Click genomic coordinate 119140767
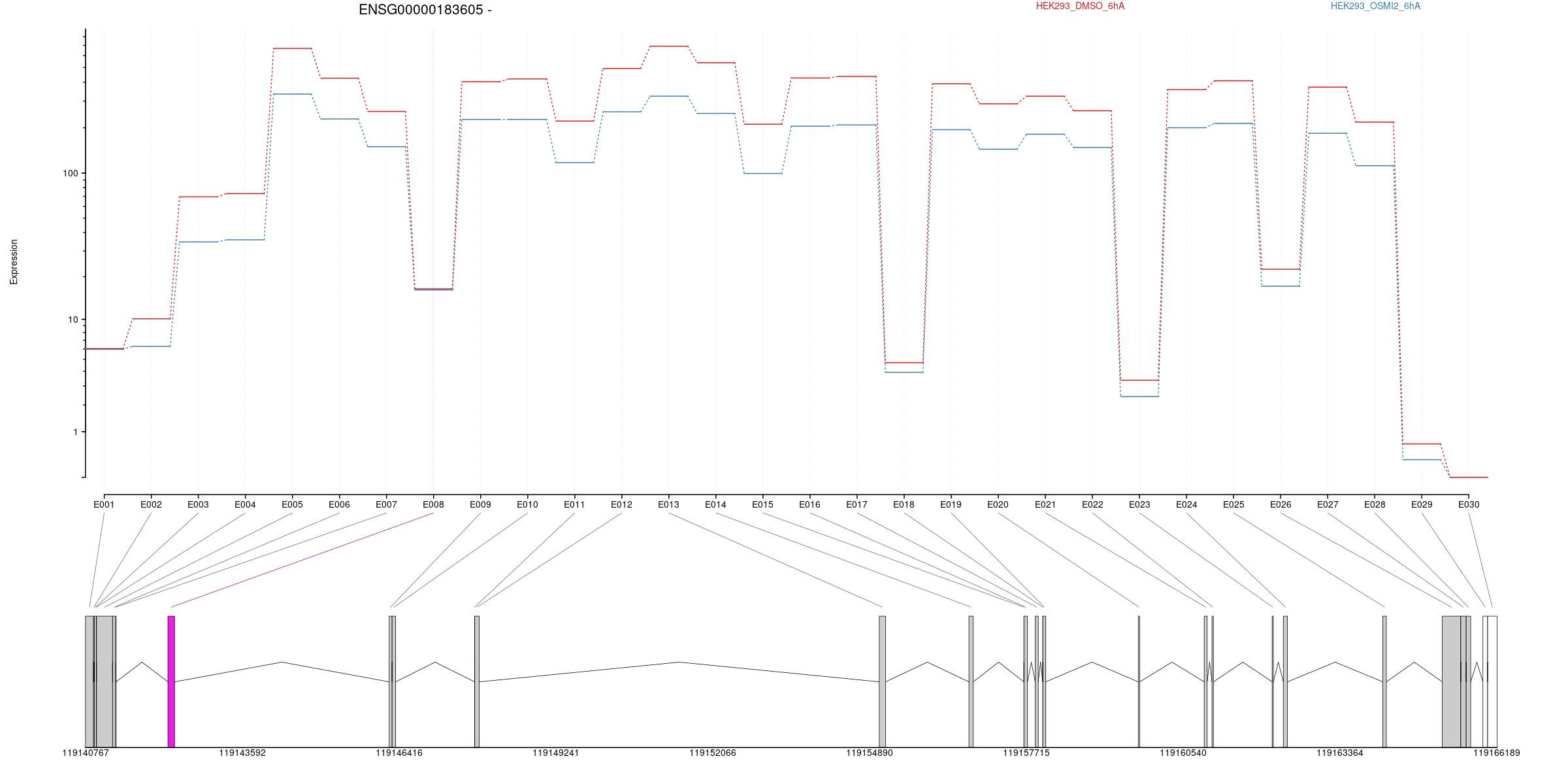This screenshot has width=1568, height=784. coord(86,753)
